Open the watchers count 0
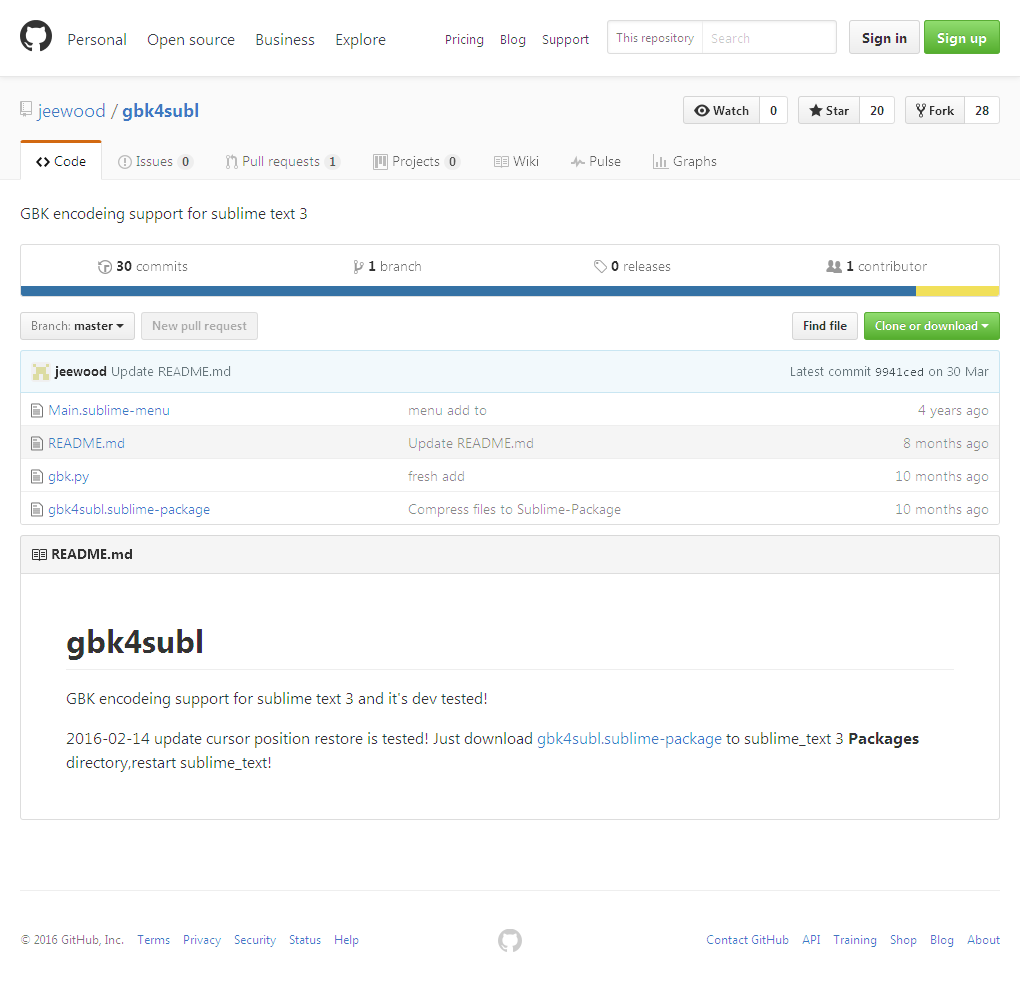 (x=773, y=111)
